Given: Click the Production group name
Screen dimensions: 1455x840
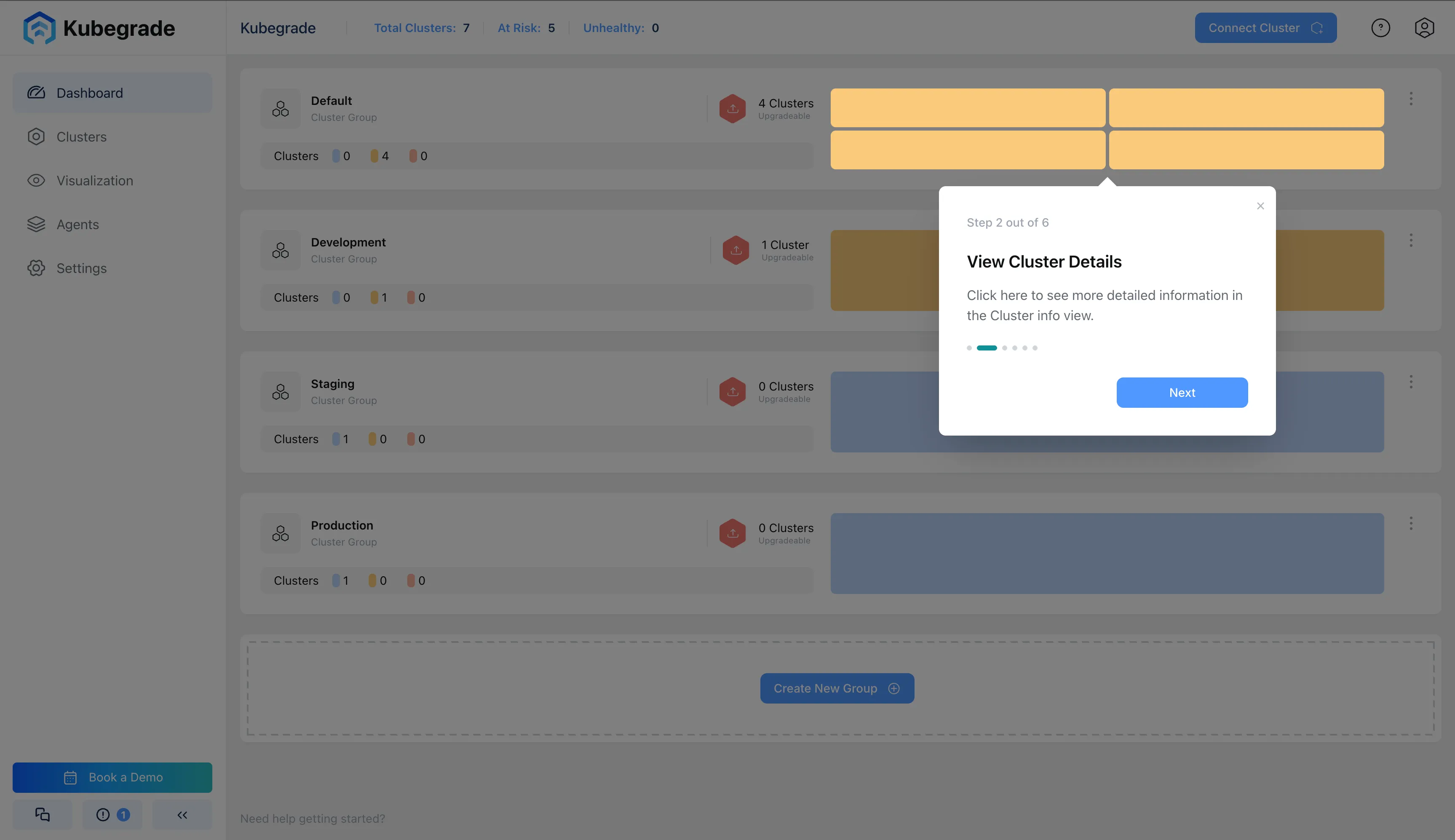Looking at the screenshot, I should click(x=342, y=526).
